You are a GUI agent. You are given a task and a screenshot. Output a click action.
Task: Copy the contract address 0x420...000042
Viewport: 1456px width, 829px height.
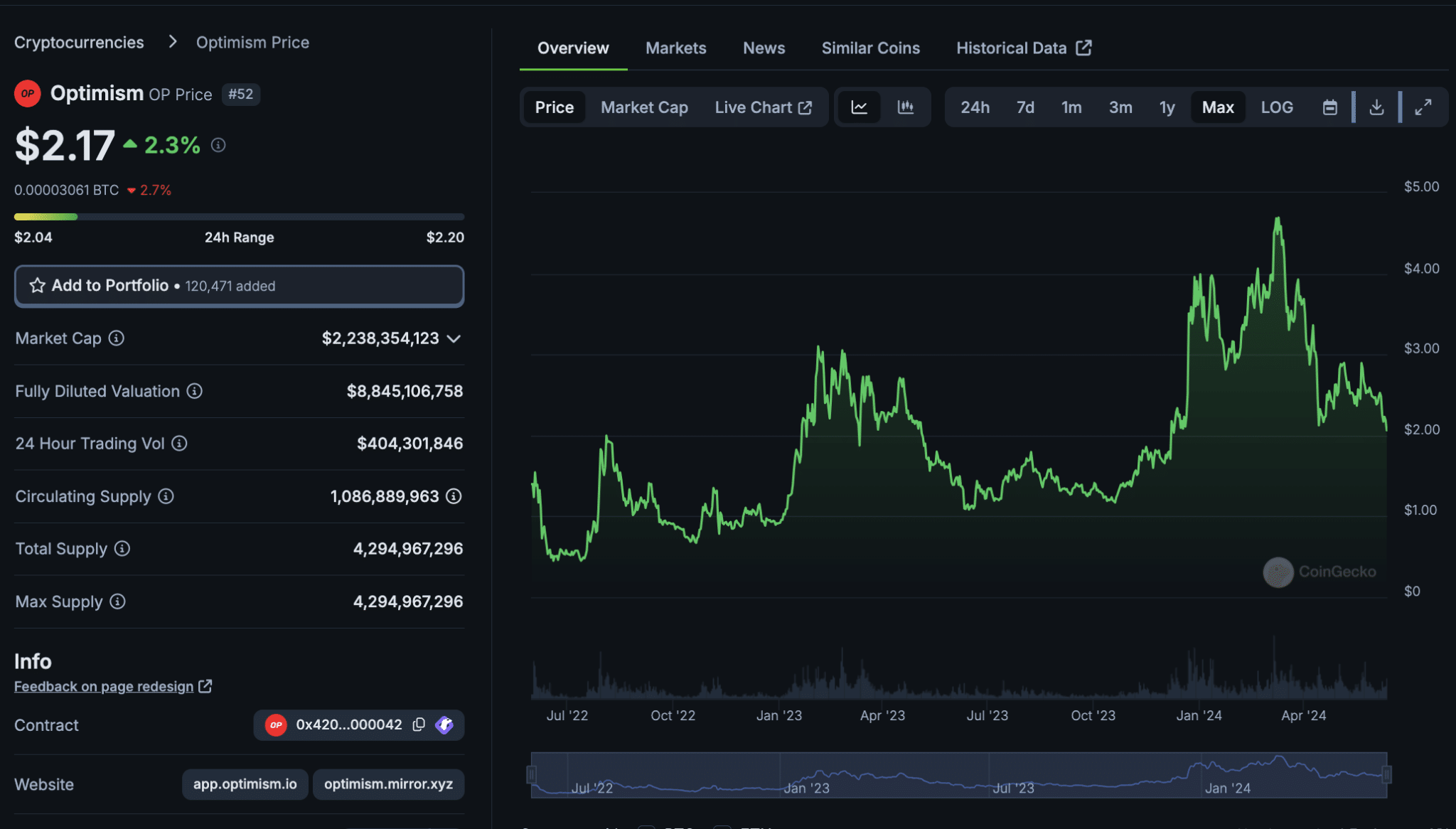coord(419,724)
